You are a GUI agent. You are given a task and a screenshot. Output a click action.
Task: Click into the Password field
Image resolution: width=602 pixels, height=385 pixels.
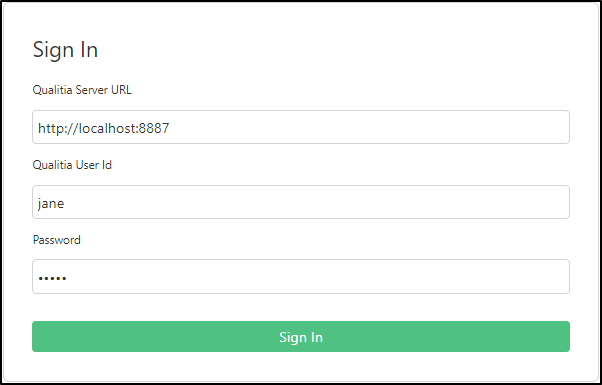[301, 276]
